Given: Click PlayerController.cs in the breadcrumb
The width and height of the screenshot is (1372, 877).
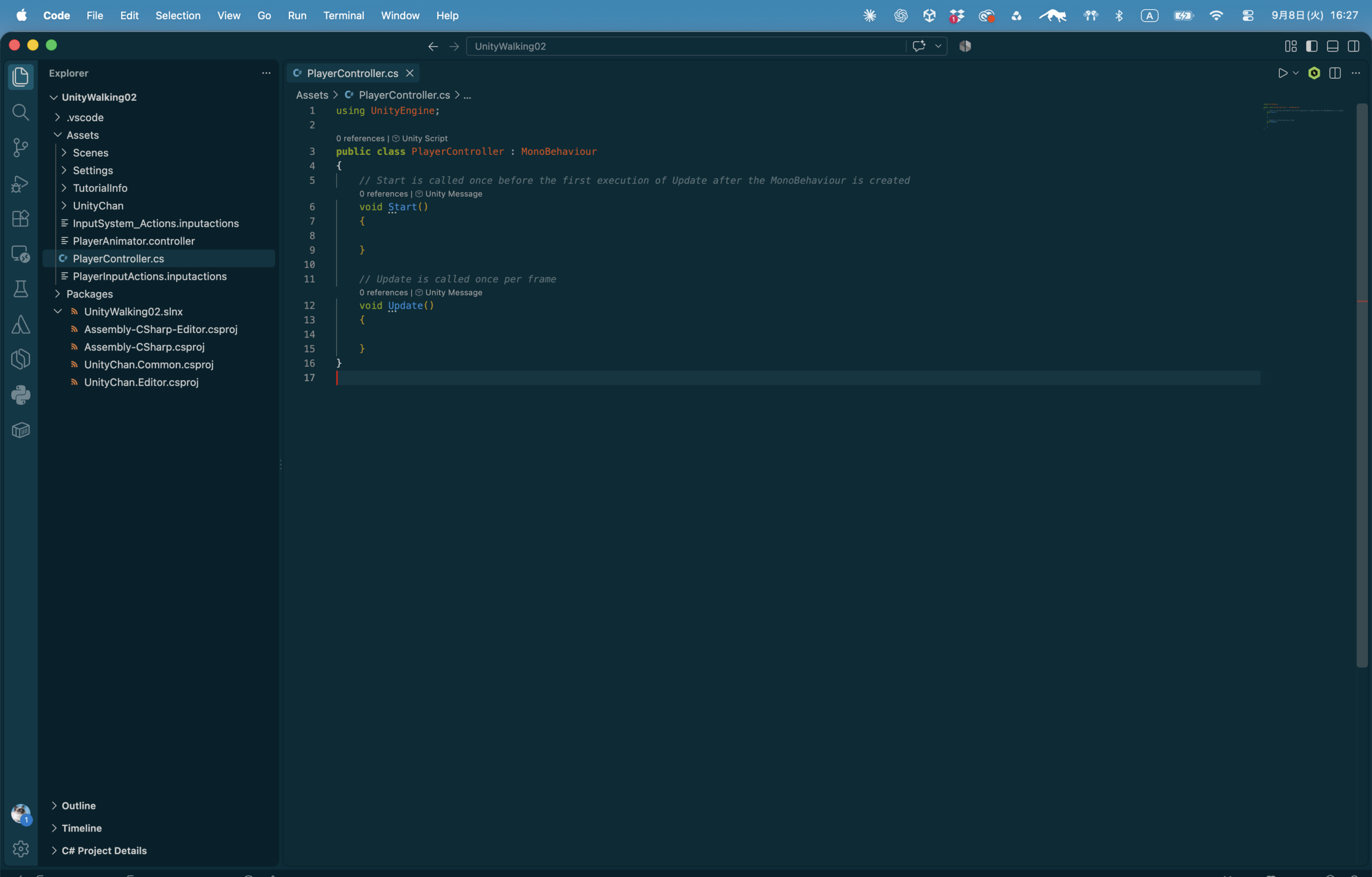Looking at the screenshot, I should (x=404, y=95).
